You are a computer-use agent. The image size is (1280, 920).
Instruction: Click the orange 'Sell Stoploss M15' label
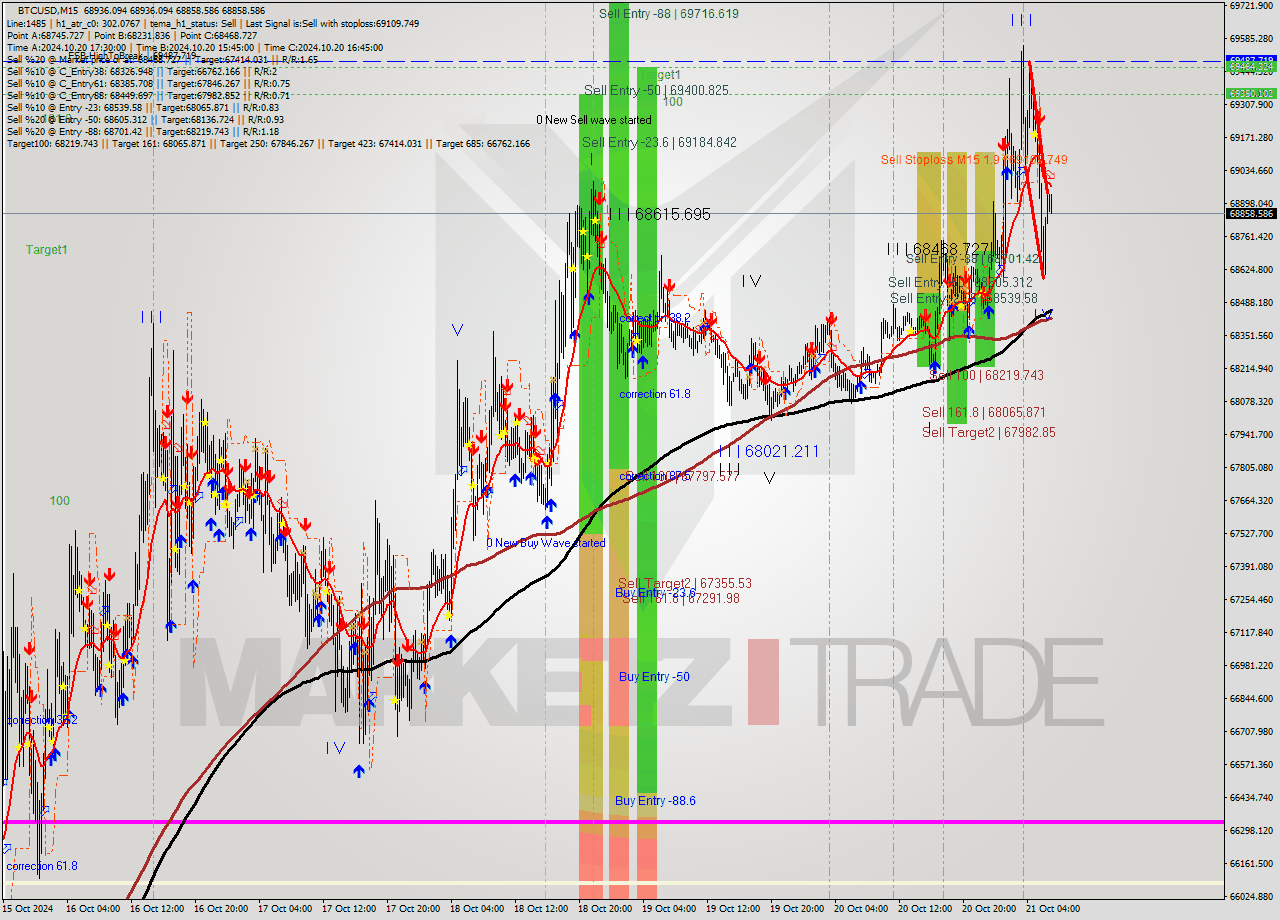pyautogui.click(x=974, y=159)
